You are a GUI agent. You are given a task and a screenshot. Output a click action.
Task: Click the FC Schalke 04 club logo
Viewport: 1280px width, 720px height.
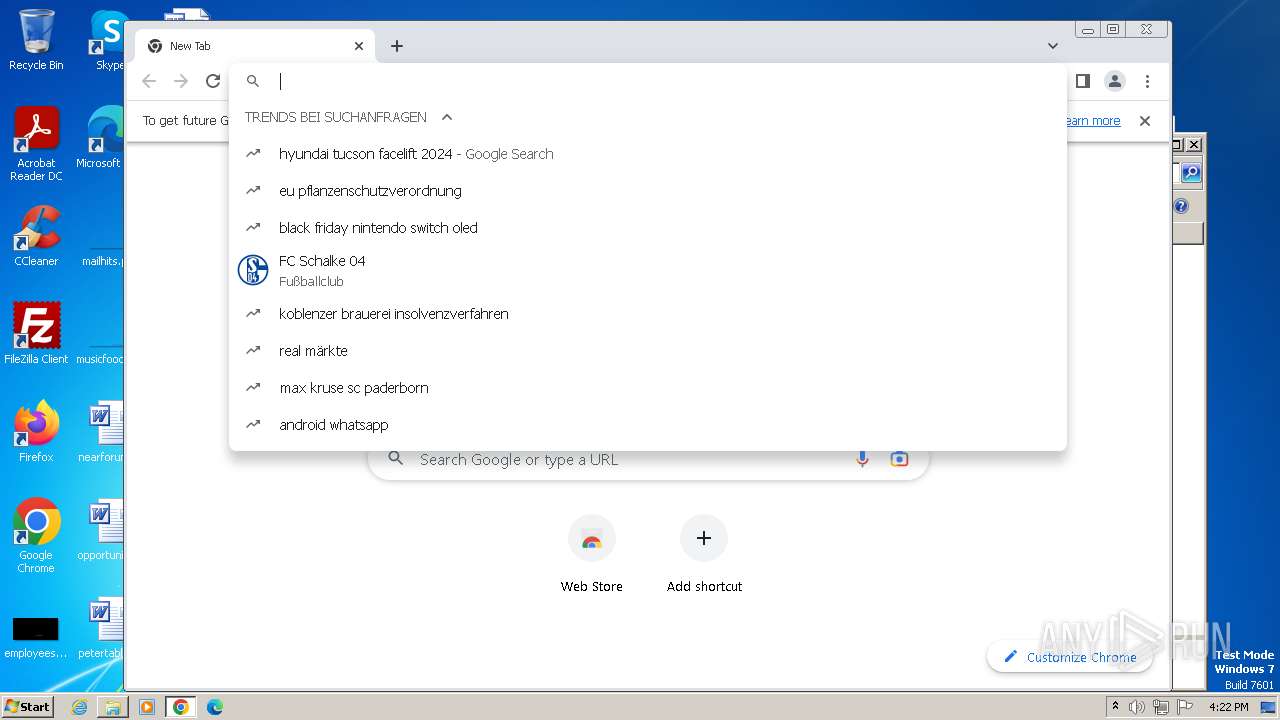pos(253,270)
